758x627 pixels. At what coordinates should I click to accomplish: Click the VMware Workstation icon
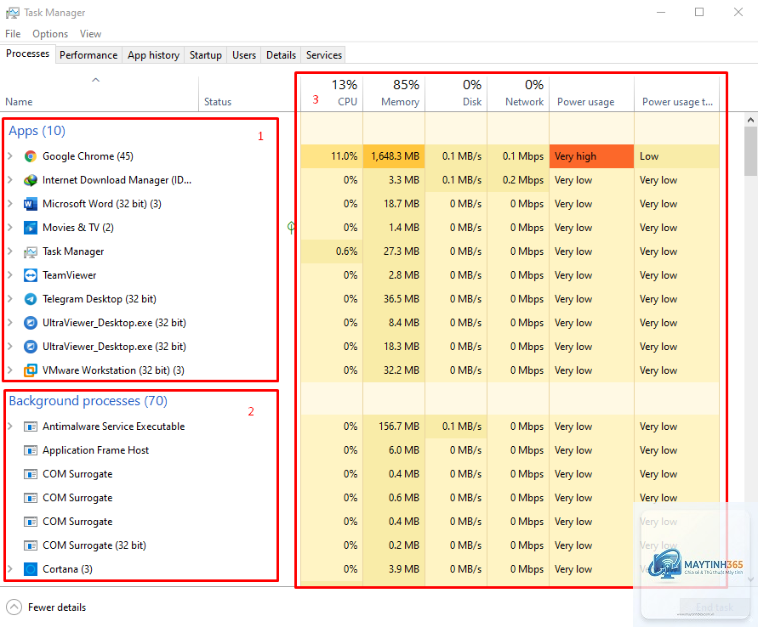click(30, 370)
